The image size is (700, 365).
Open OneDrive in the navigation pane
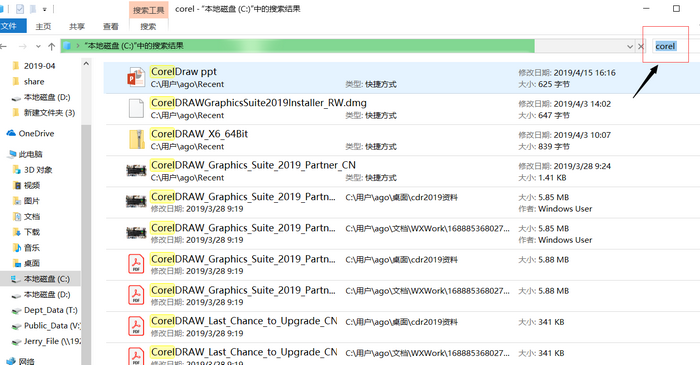coord(36,133)
